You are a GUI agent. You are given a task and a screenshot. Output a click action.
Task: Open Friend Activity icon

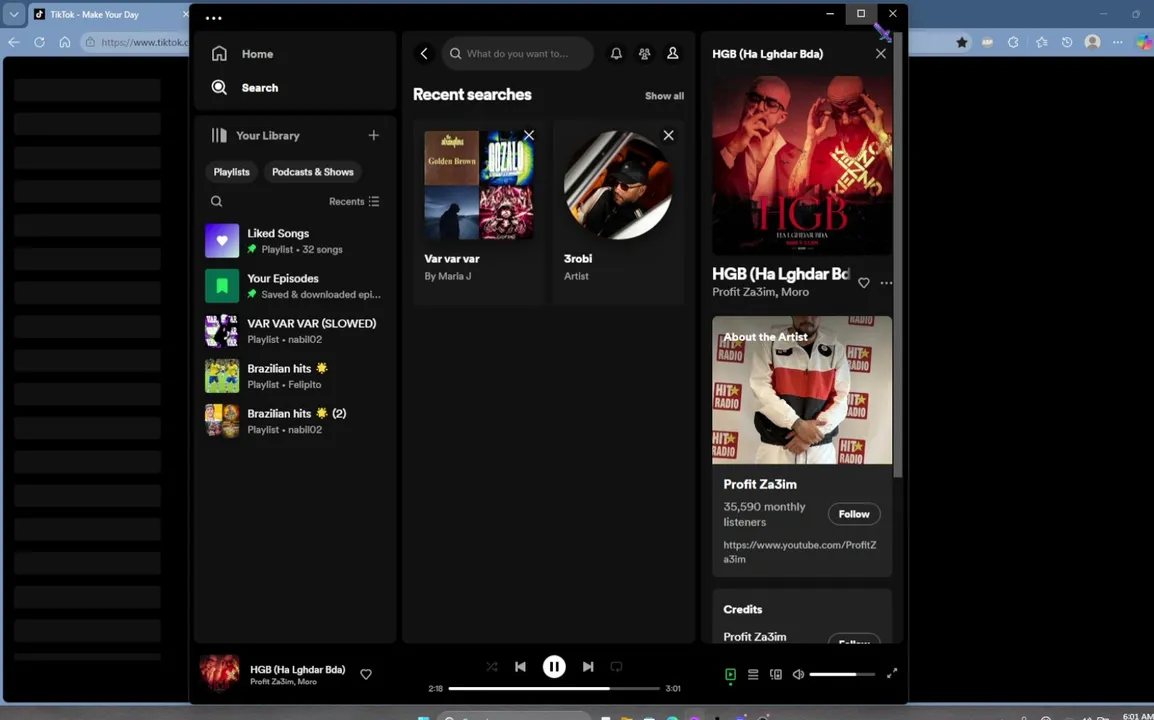click(644, 54)
